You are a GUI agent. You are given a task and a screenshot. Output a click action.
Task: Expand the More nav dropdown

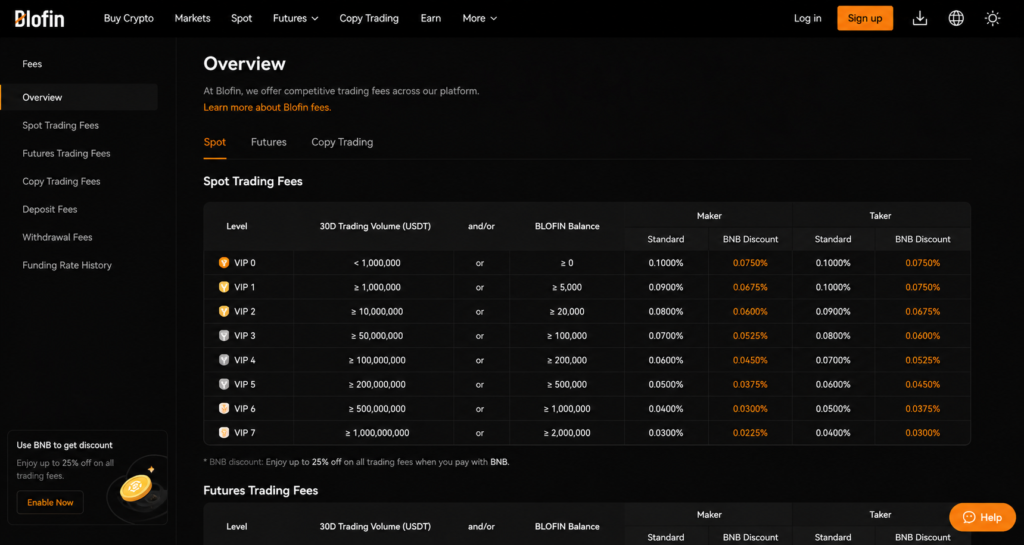point(479,18)
